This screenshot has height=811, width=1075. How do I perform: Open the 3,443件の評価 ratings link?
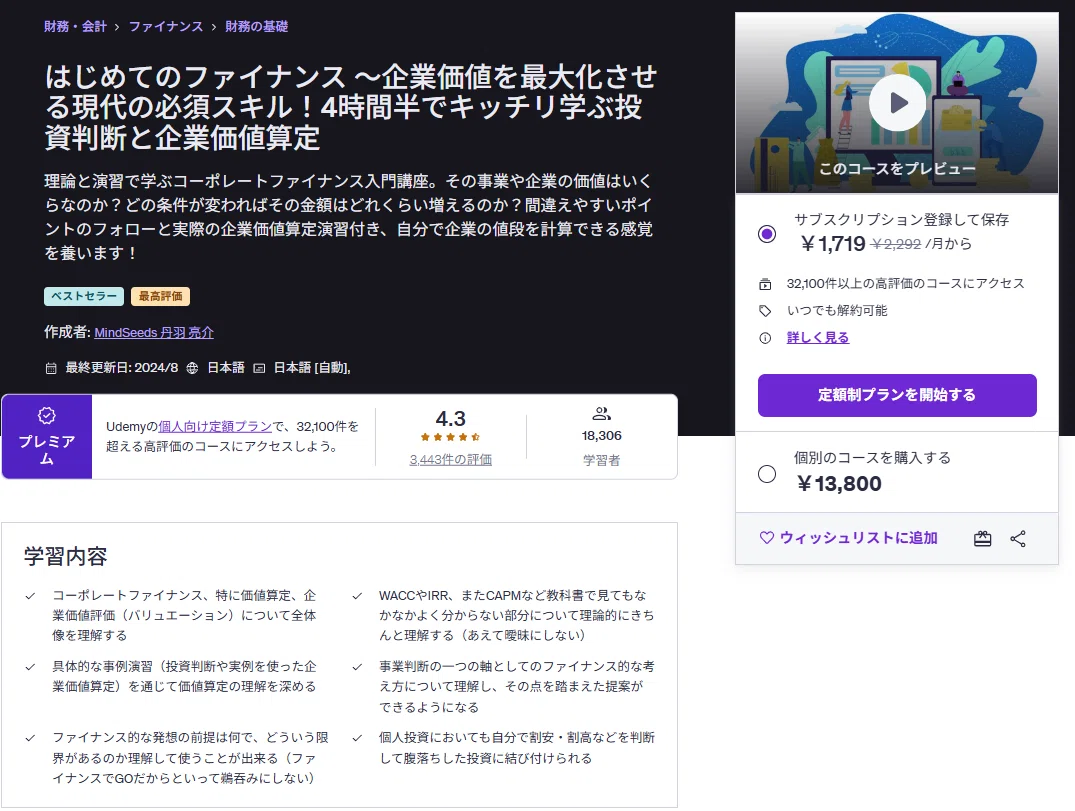coord(450,459)
